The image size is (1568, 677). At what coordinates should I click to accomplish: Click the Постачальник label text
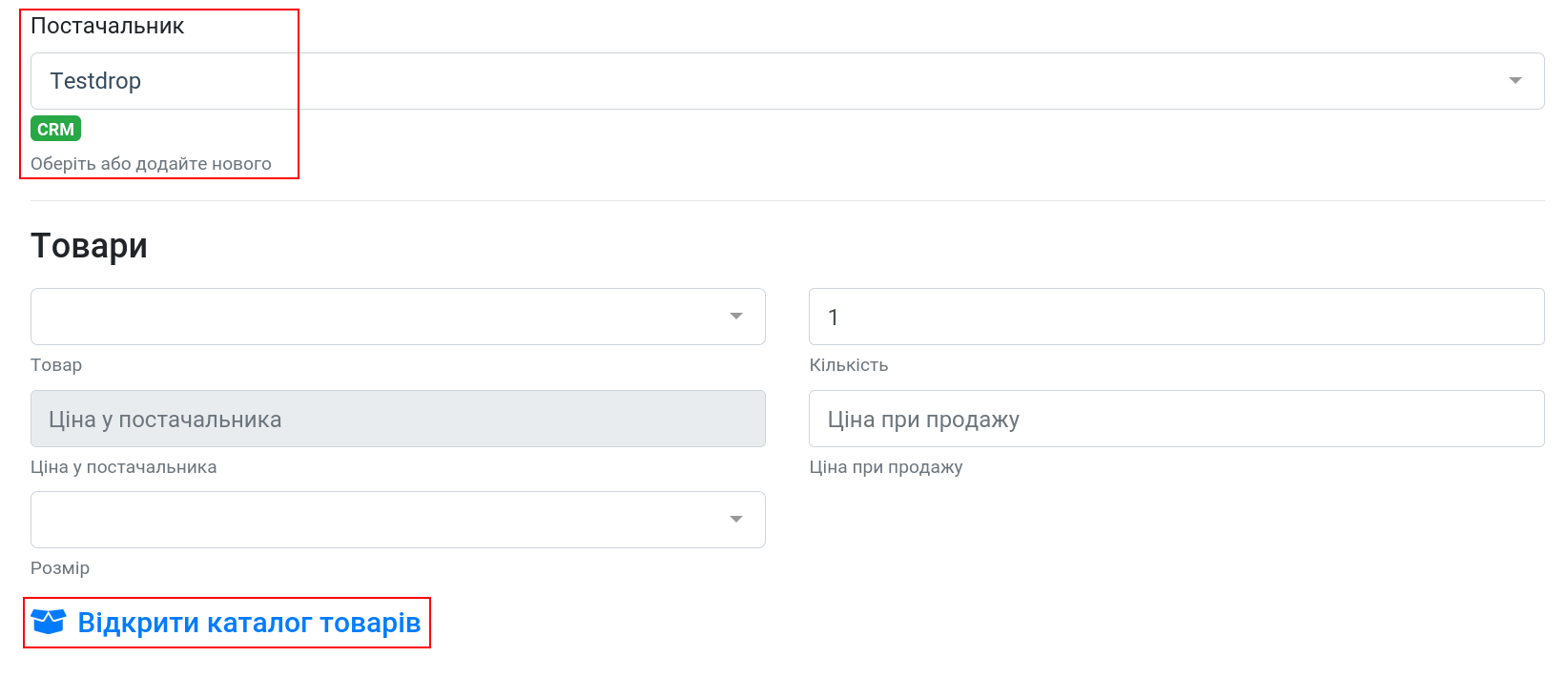tap(107, 26)
